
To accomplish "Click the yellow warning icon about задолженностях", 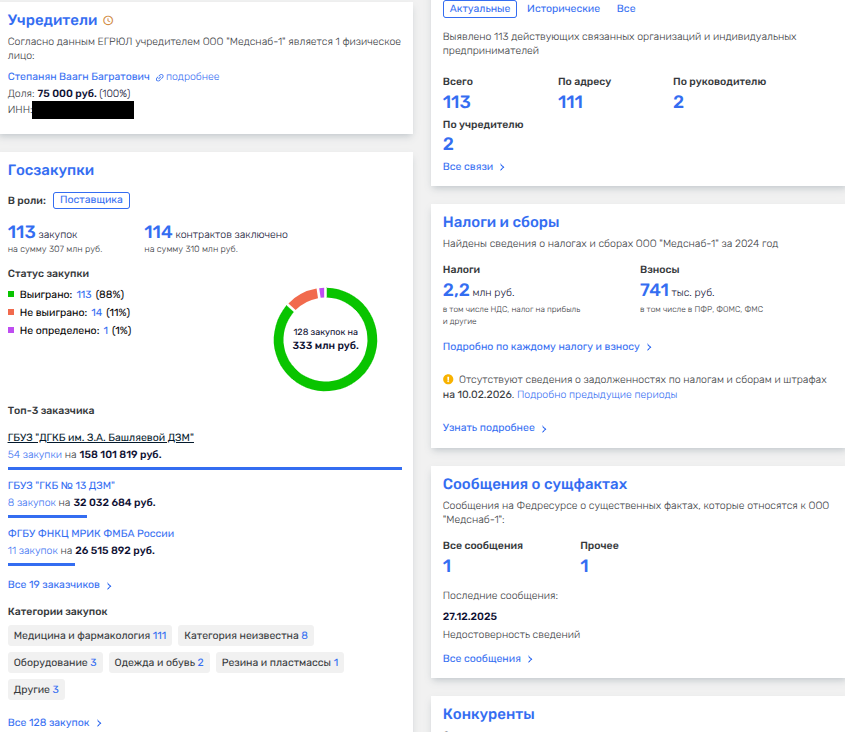I will pyautogui.click(x=448, y=380).
